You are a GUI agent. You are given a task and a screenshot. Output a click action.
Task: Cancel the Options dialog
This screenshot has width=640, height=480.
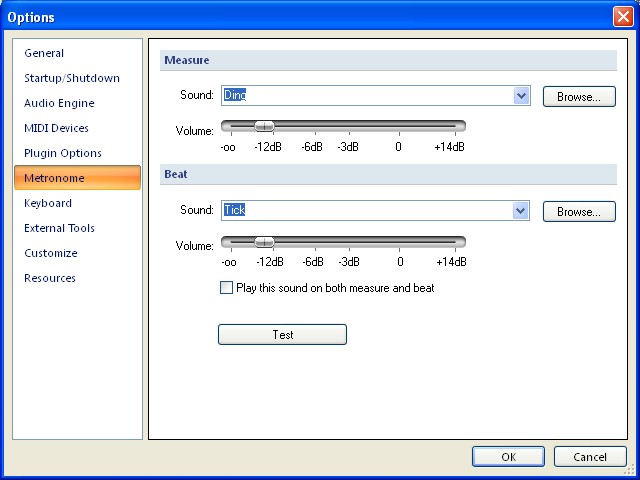click(590, 456)
